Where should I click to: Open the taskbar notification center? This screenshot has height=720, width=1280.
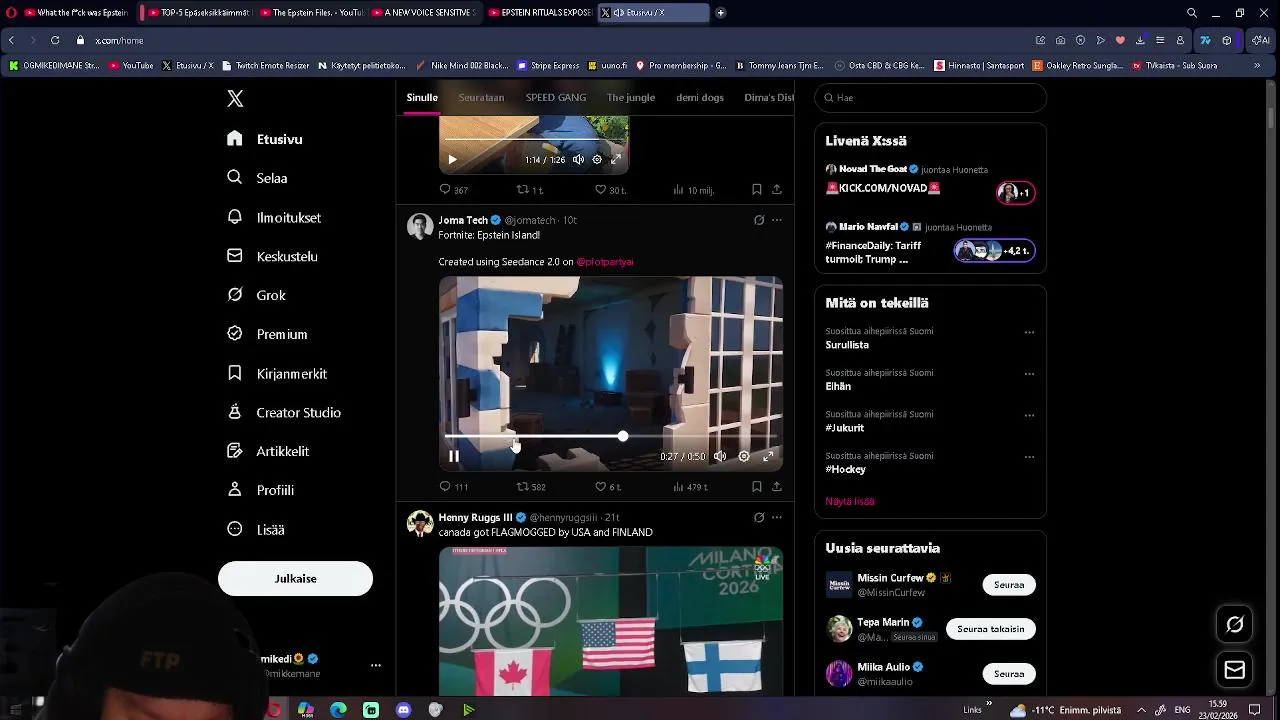[1255, 710]
